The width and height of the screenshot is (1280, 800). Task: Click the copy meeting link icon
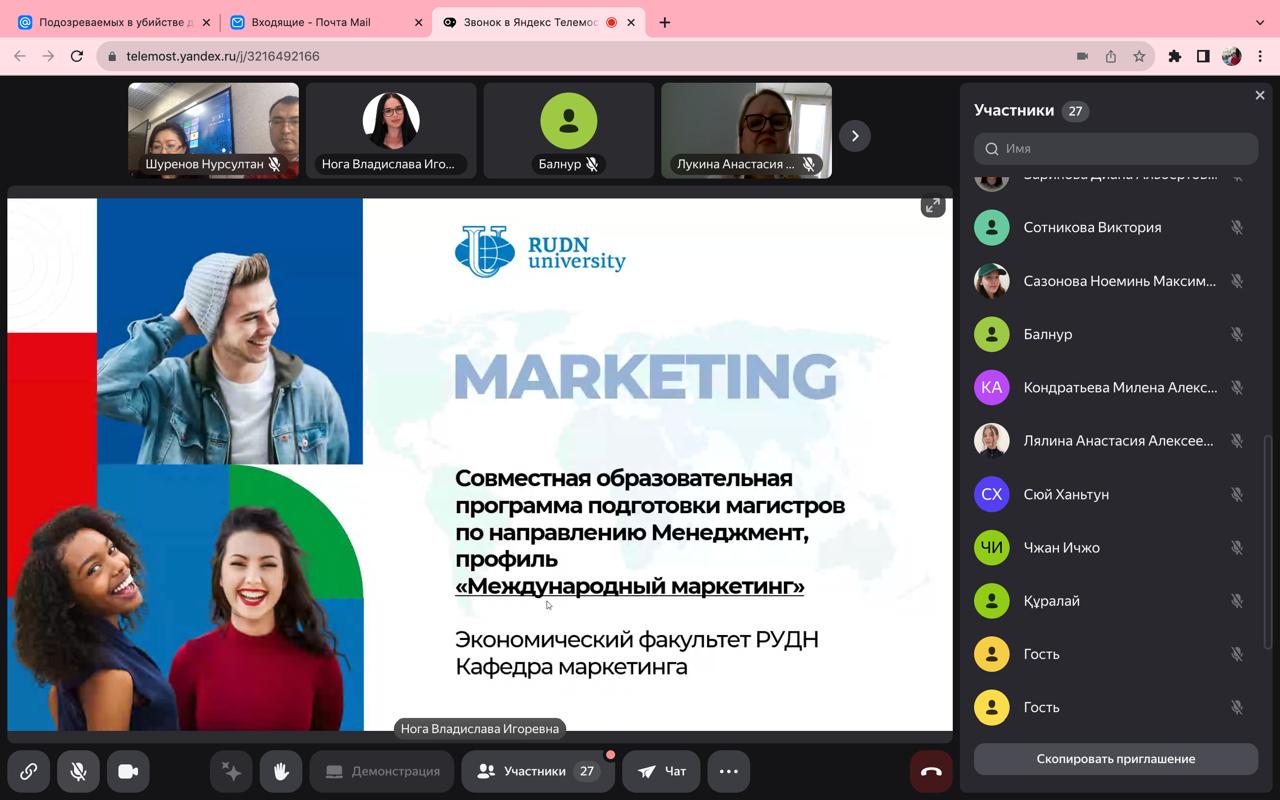pos(28,771)
